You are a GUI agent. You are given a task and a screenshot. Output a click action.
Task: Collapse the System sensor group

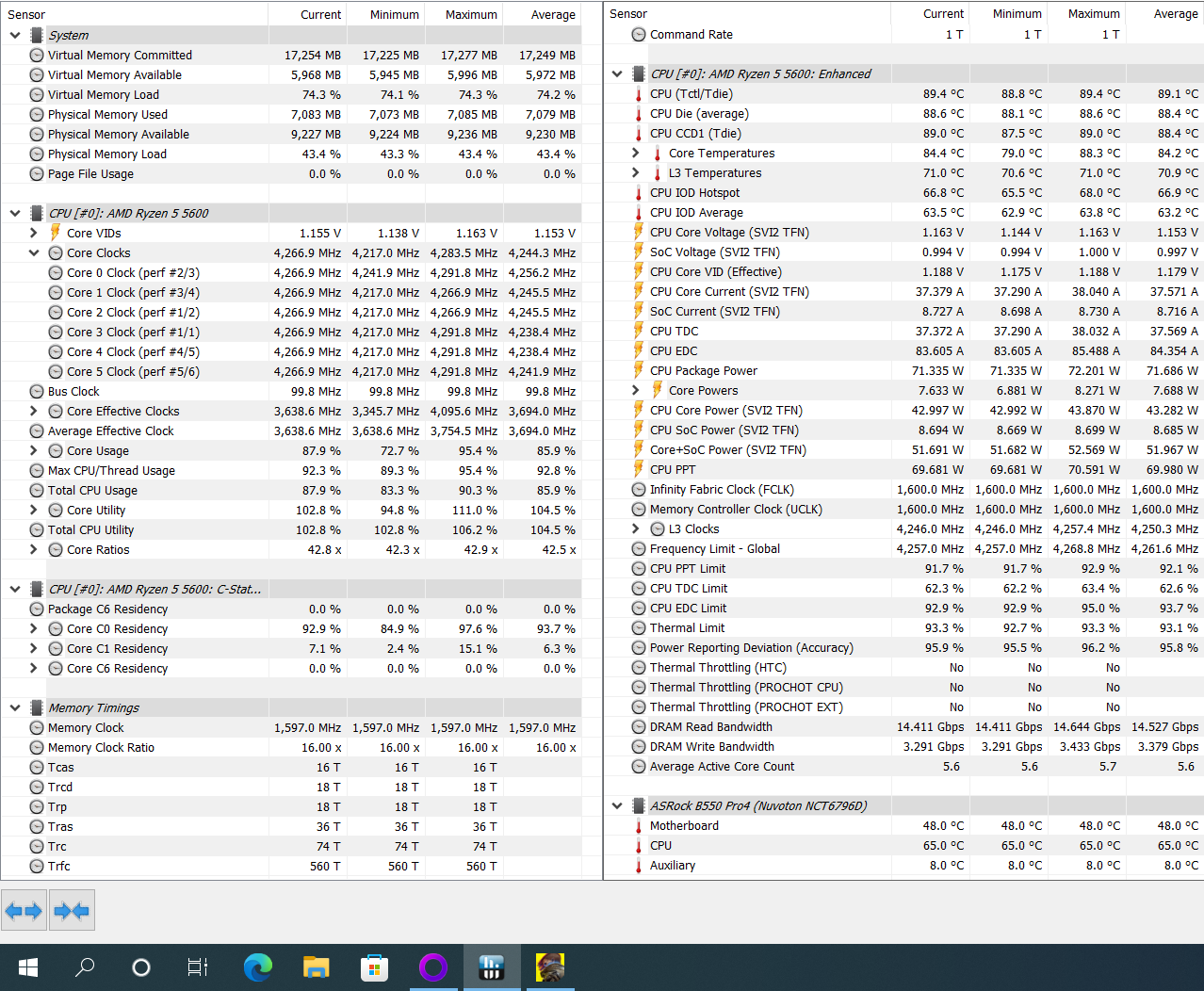pyautogui.click(x=15, y=35)
